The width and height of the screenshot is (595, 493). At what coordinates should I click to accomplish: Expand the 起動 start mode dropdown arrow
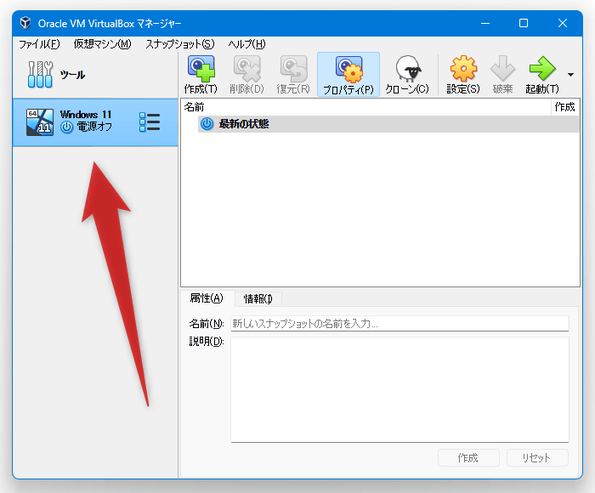point(571,75)
